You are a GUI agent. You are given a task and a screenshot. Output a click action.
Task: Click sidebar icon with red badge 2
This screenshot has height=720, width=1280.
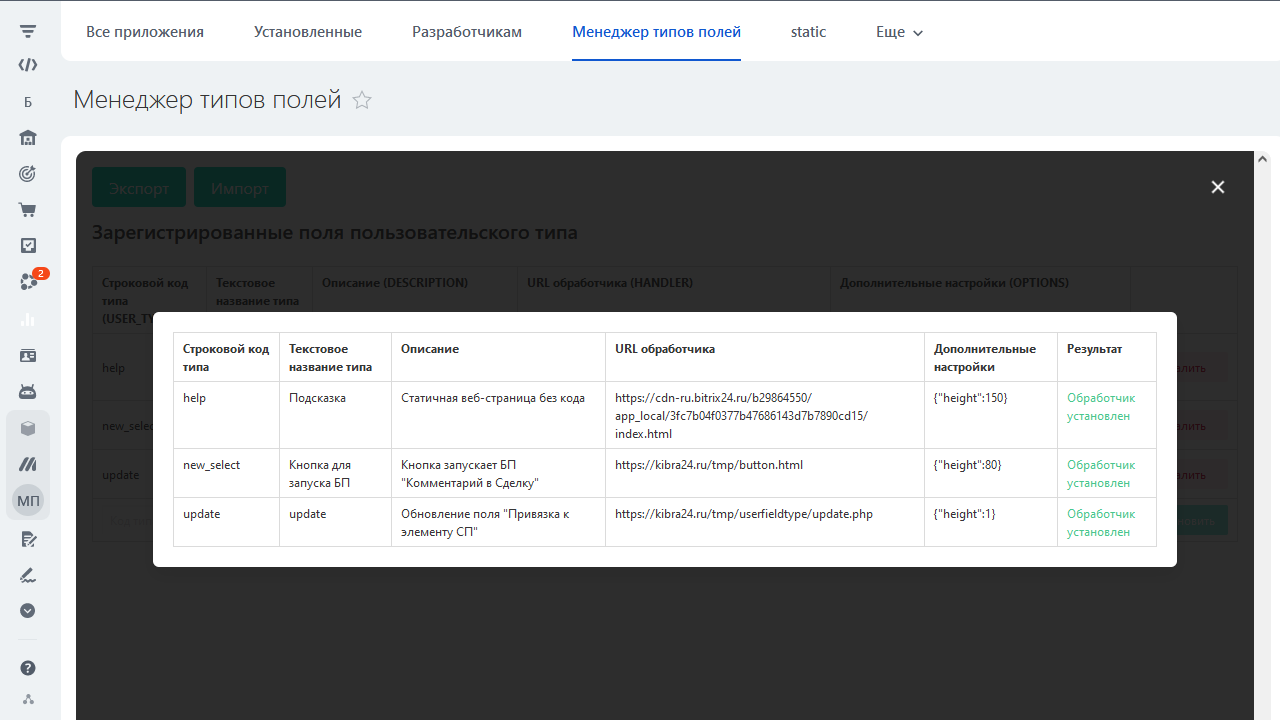(29, 282)
